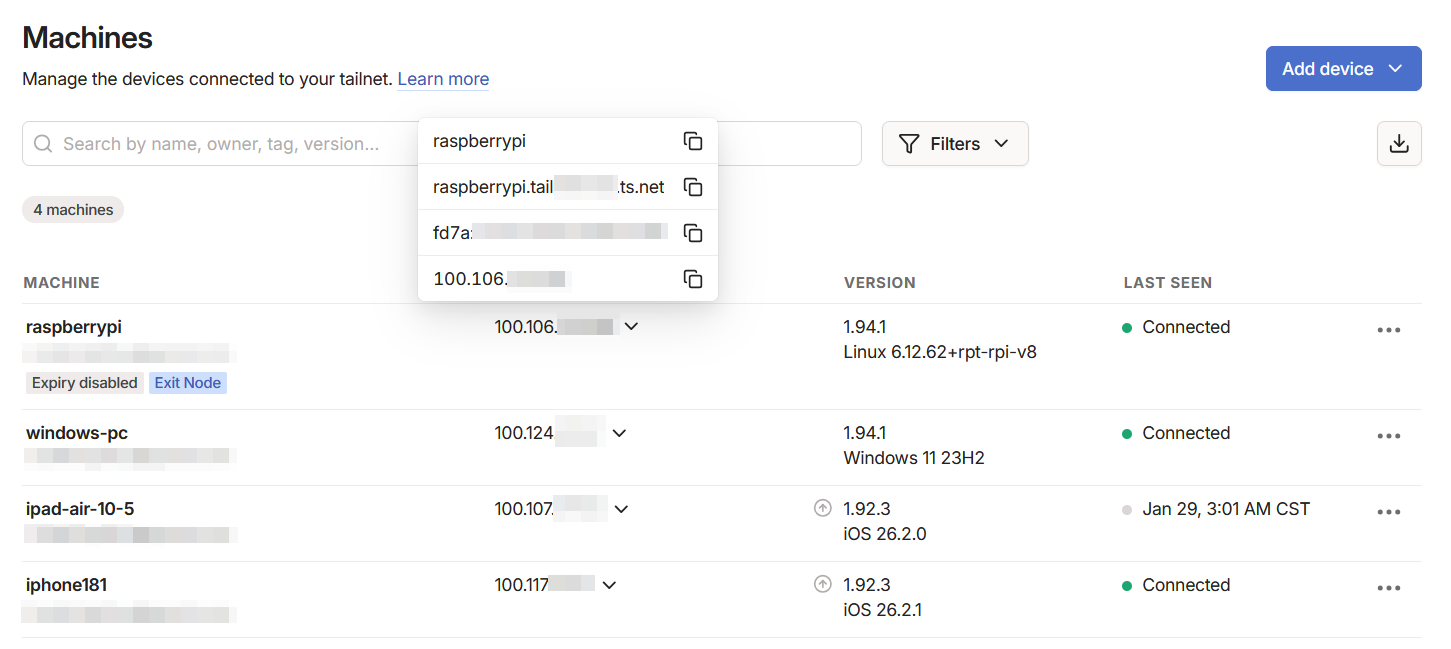Screen dimensions: 1451x649
Task: Click update-available icon for ipad-air-10-5
Action: point(823,508)
